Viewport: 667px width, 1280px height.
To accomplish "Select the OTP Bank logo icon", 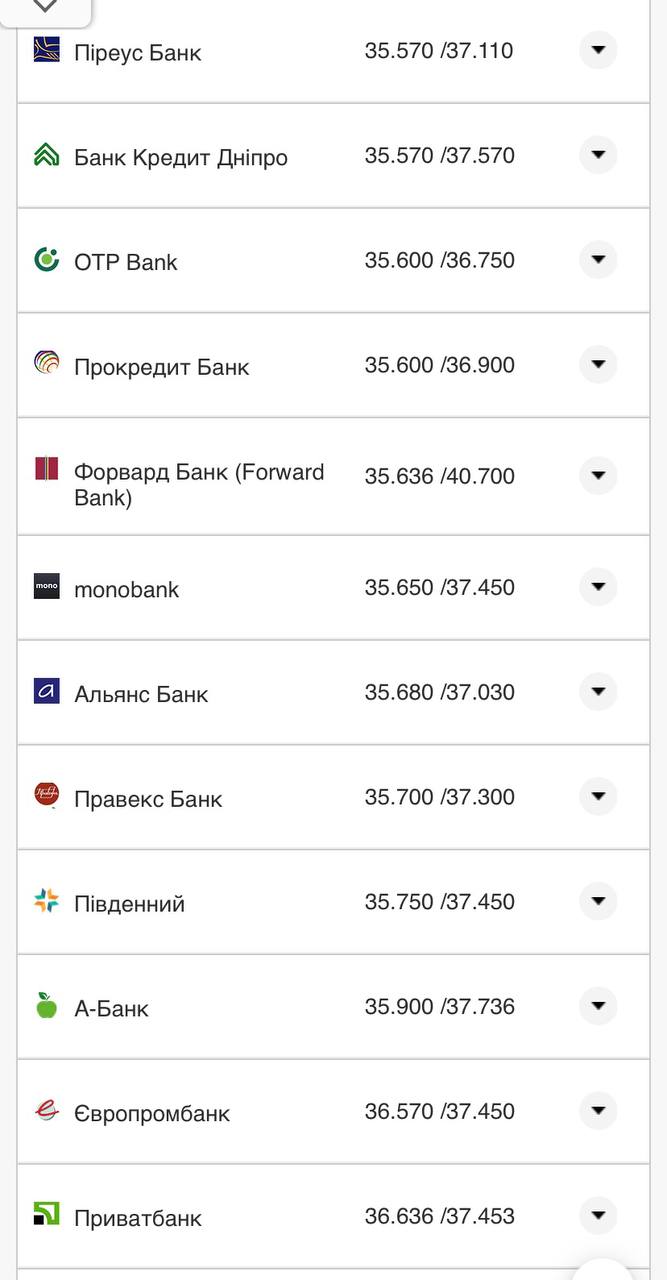I will tap(46, 258).
